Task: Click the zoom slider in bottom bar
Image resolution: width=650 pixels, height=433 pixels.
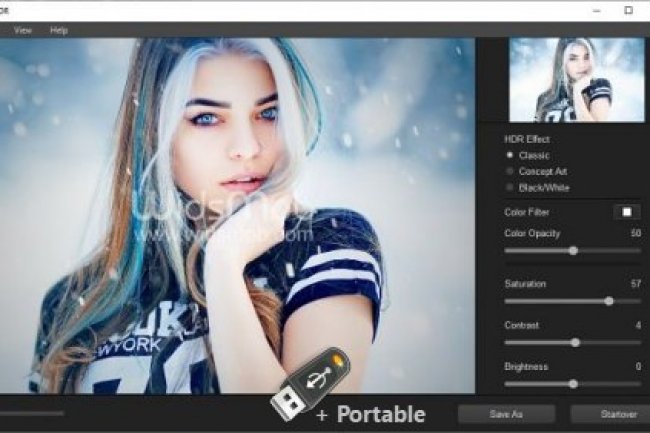Action: [32, 413]
